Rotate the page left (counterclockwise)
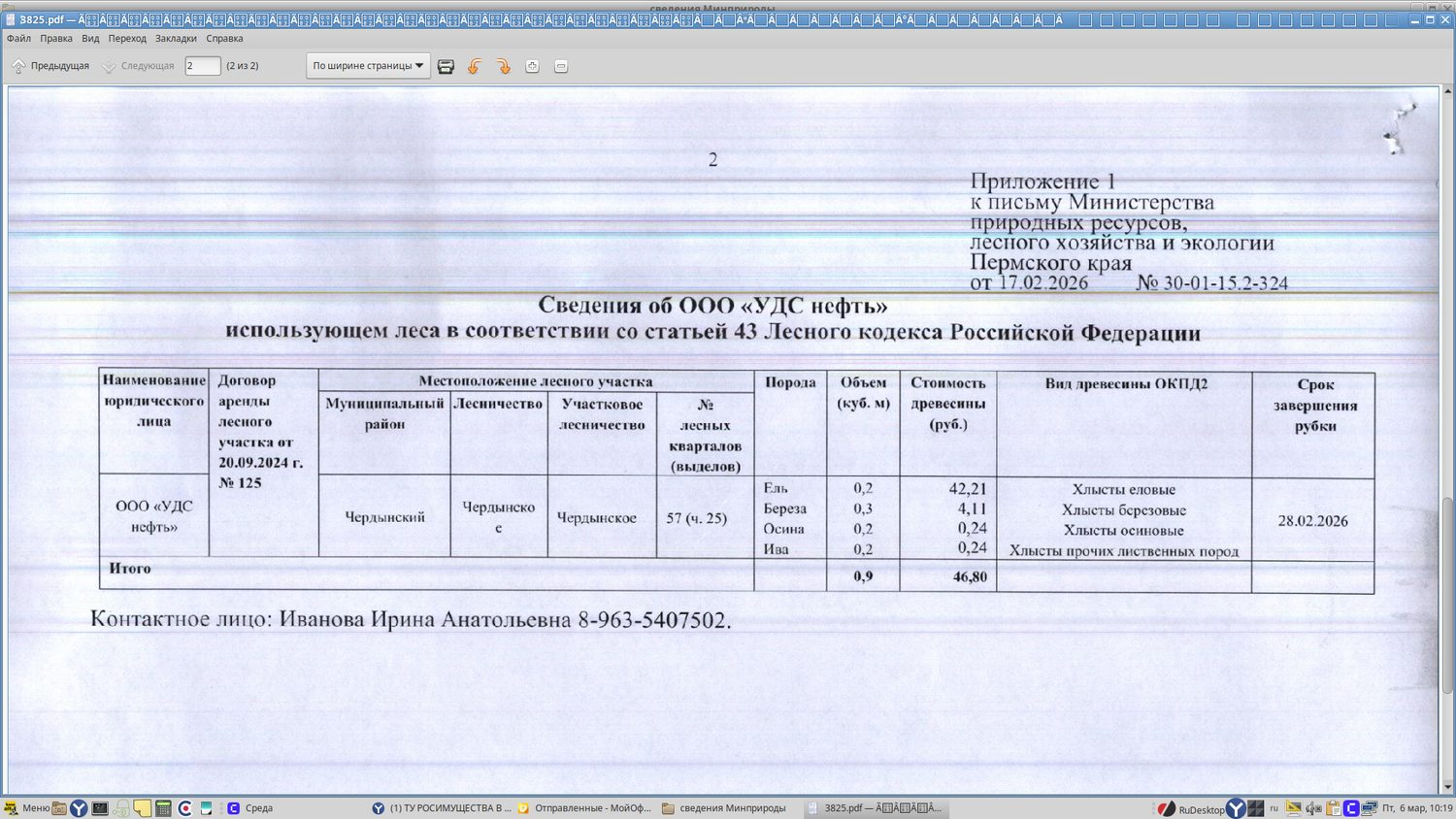Viewport: 1456px width, 819px height. pyautogui.click(x=475, y=66)
